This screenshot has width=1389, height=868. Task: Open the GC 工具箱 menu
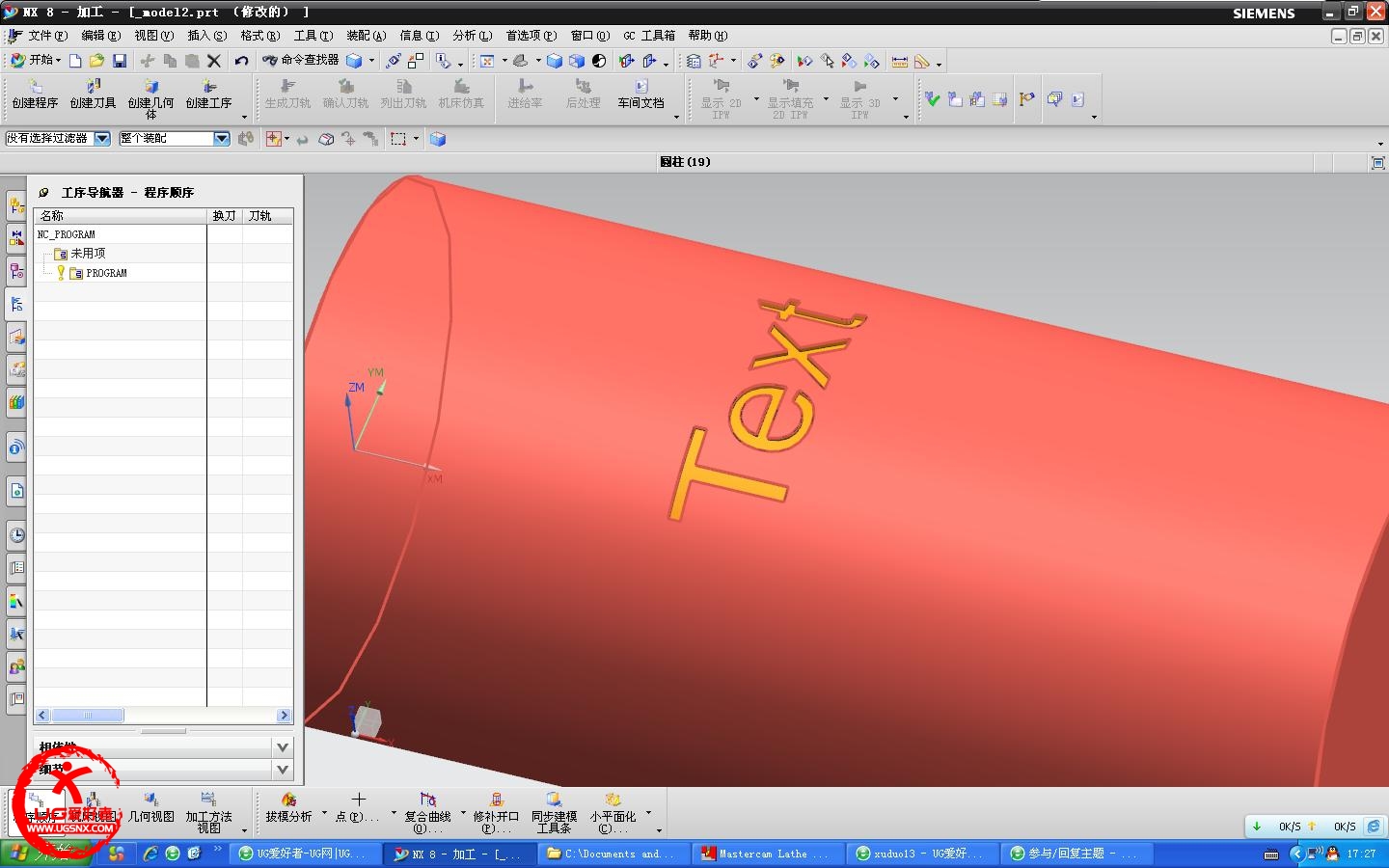649,36
